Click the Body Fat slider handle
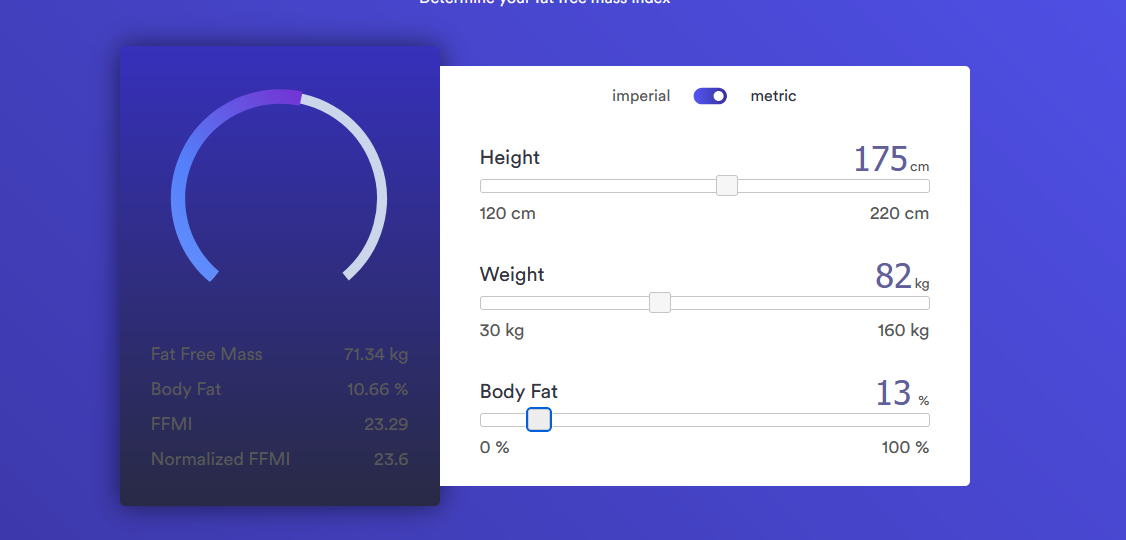This screenshot has height=540, width=1126. [539, 419]
